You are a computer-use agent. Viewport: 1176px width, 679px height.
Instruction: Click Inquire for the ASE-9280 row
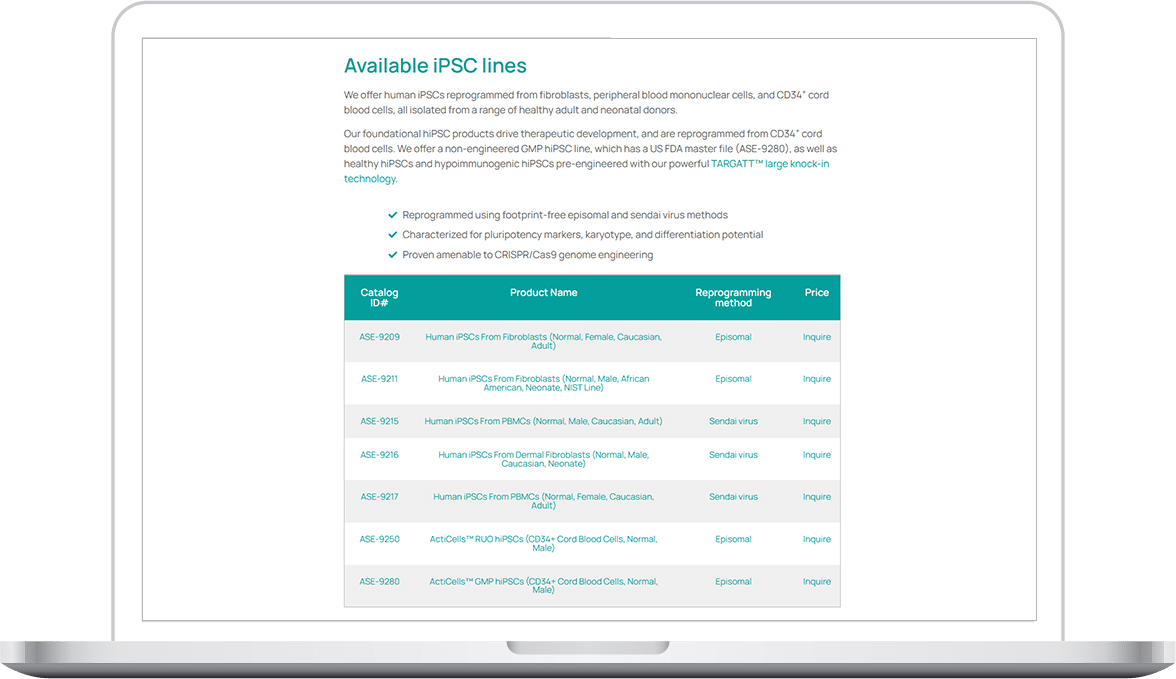point(816,581)
